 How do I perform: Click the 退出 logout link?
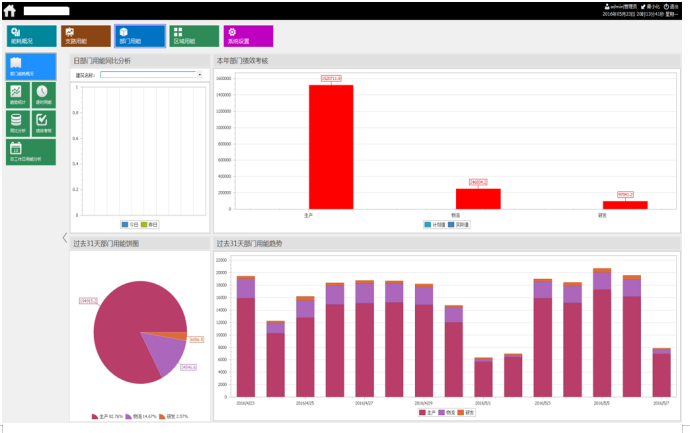point(671,6)
